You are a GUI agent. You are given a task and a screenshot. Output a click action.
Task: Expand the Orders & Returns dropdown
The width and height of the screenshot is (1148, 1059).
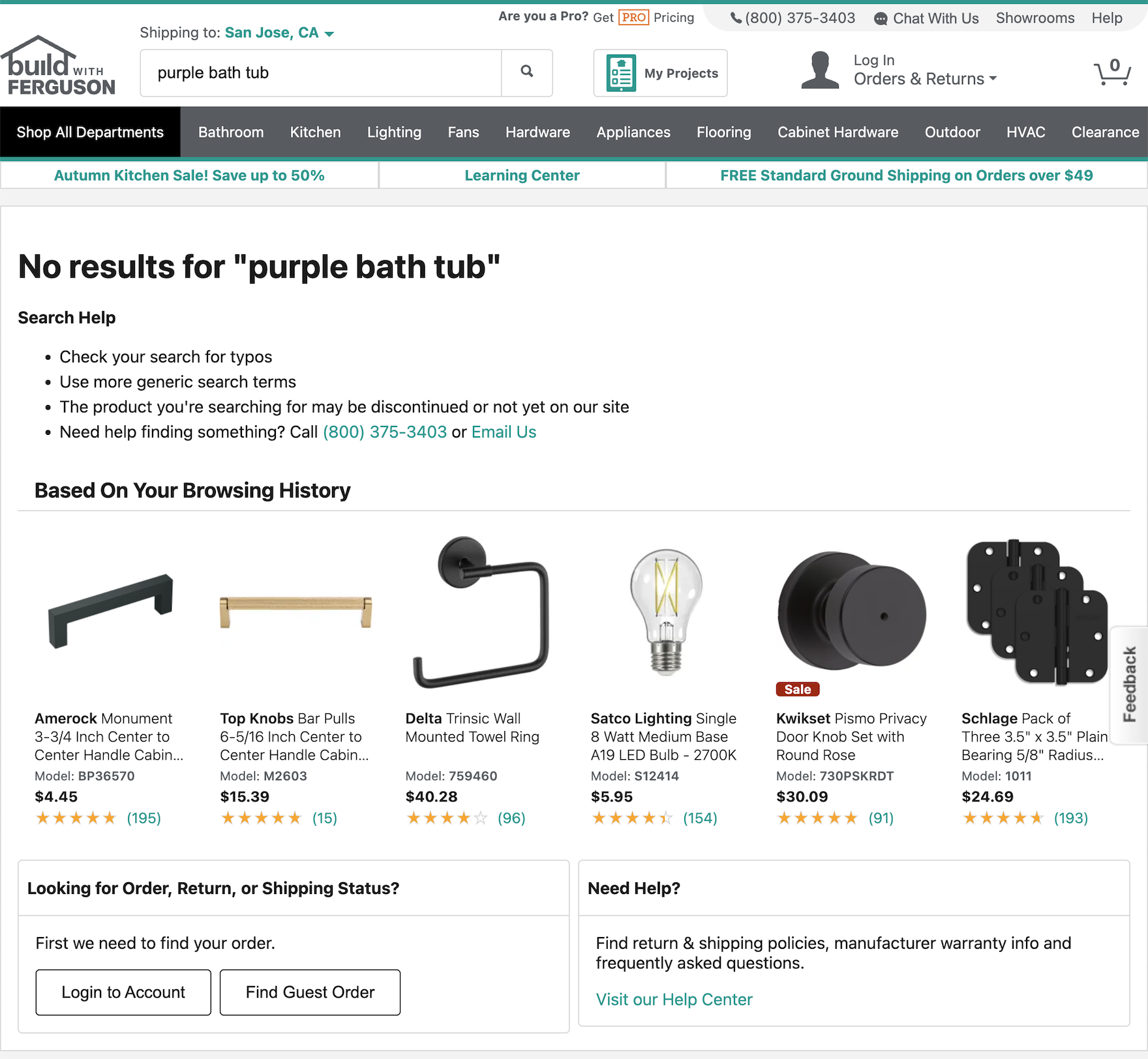[x=992, y=79]
